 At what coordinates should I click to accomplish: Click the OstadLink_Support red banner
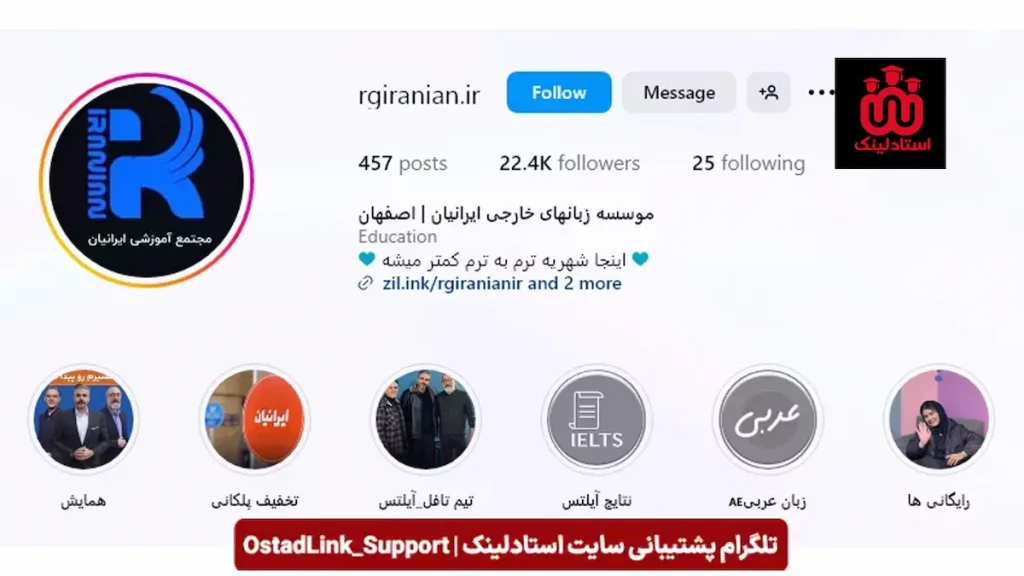coord(511,545)
